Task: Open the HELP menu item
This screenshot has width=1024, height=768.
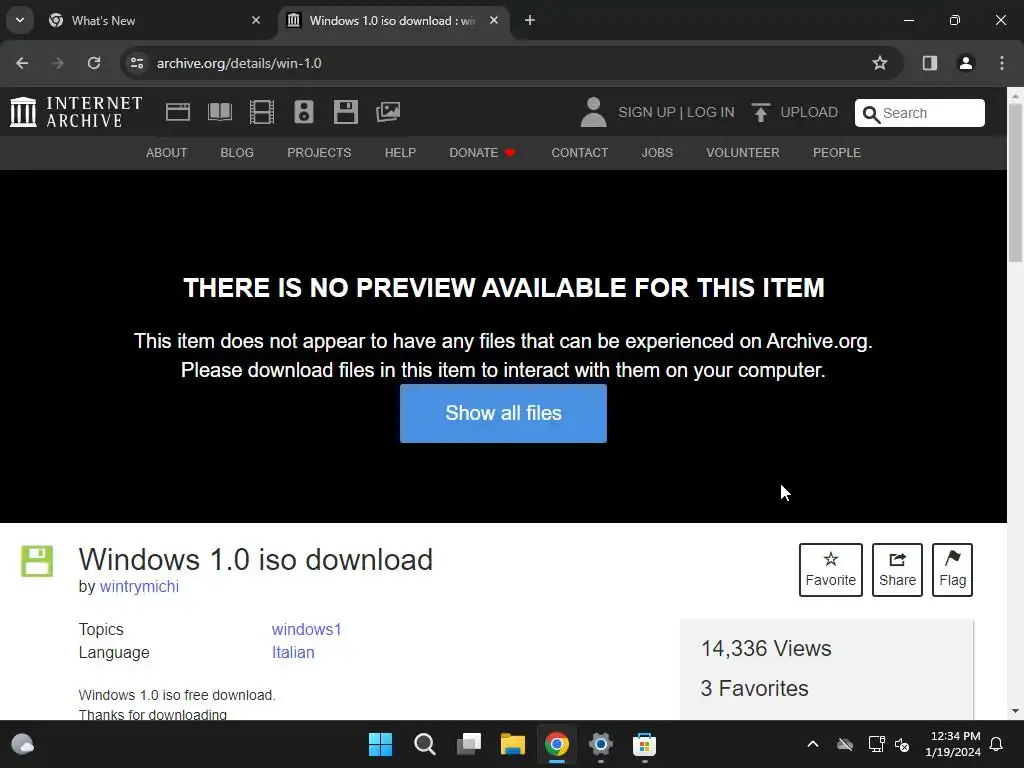Action: point(400,153)
